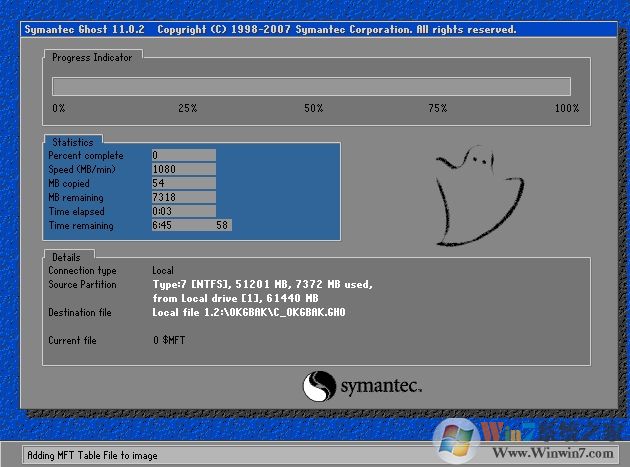Select the Time elapsed value 0:03
630x467 pixels.
(x=183, y=212)
